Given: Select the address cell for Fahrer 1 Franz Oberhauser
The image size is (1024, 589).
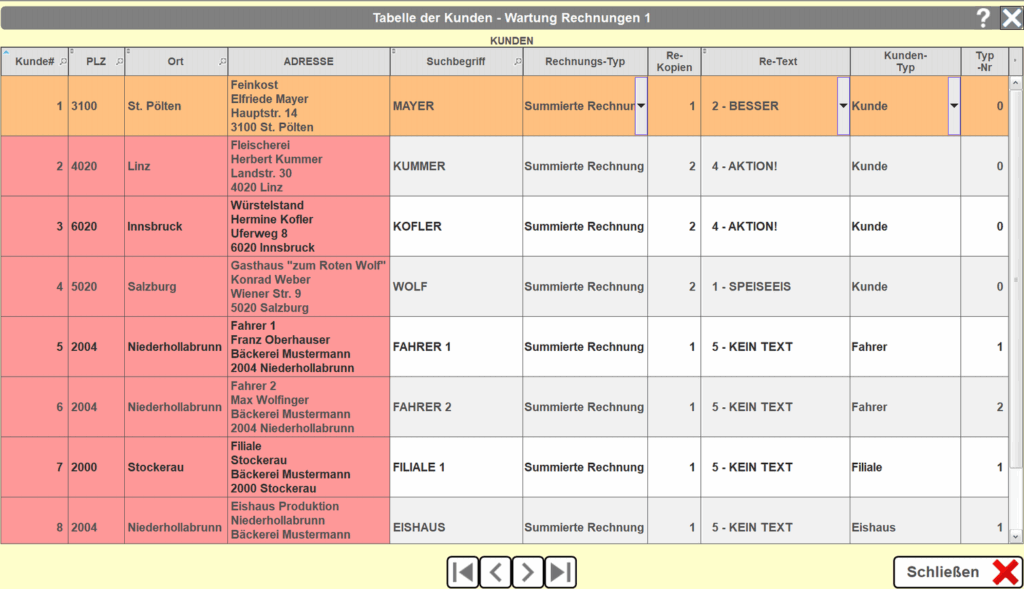Looking at the screenshot, I should coord(309,347).
